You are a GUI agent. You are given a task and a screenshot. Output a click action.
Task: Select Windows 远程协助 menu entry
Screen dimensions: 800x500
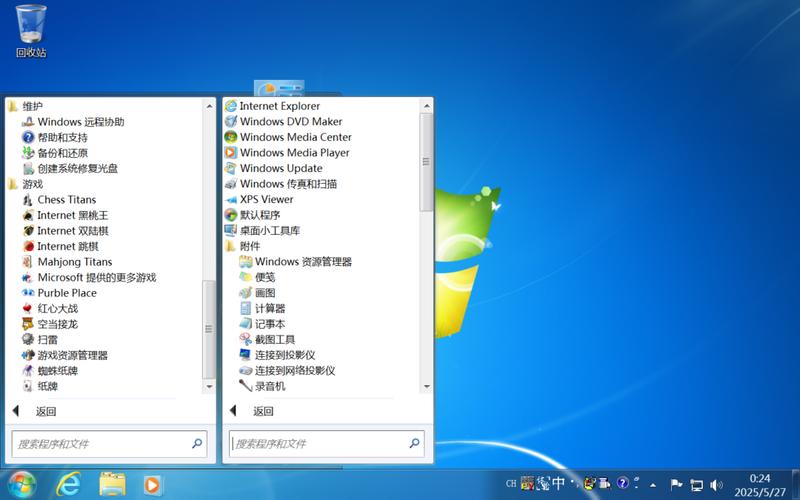point(80,122)
